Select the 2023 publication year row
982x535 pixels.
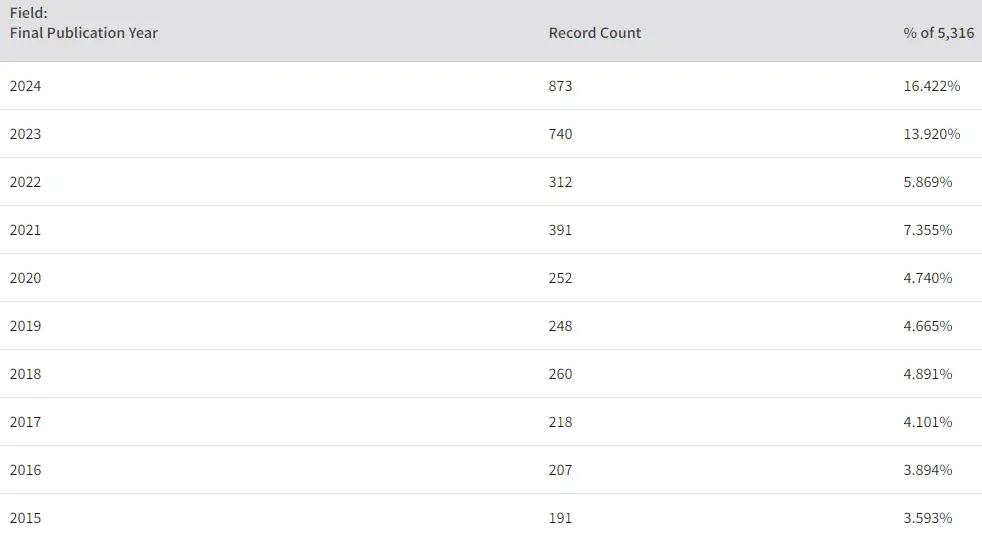click(x=491, y=134)
